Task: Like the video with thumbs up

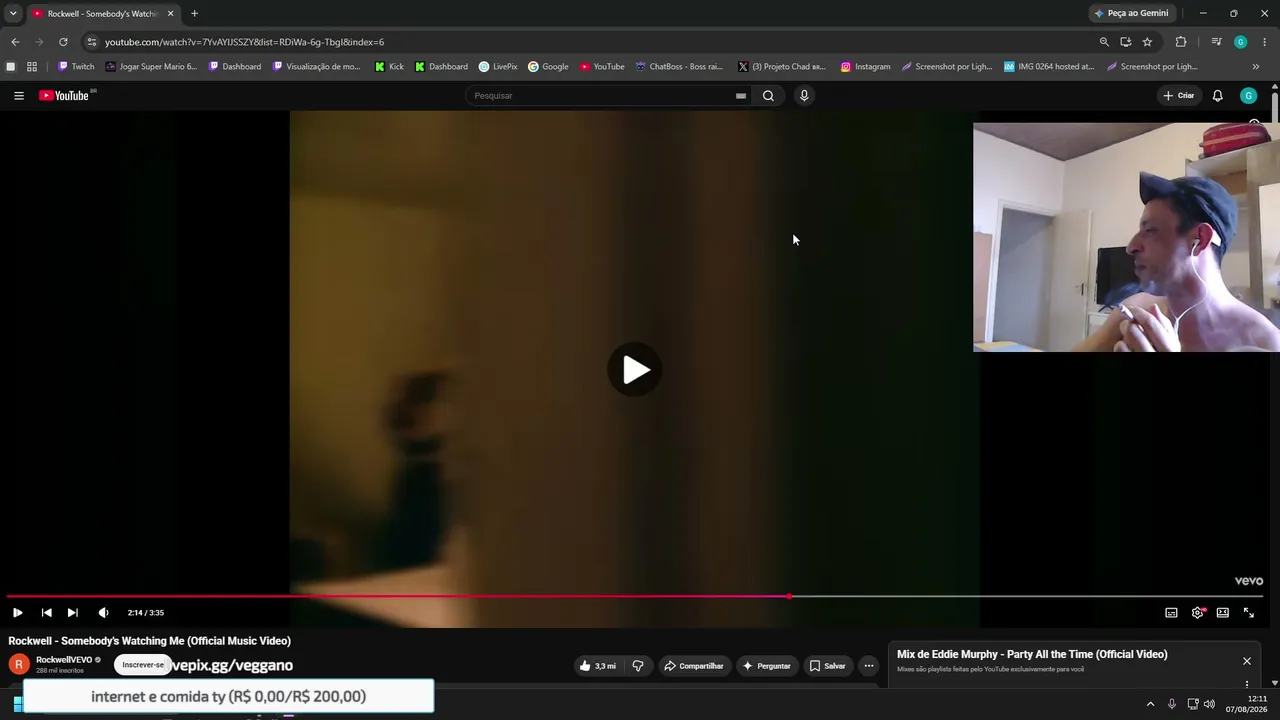Action: tap(598, 666)
